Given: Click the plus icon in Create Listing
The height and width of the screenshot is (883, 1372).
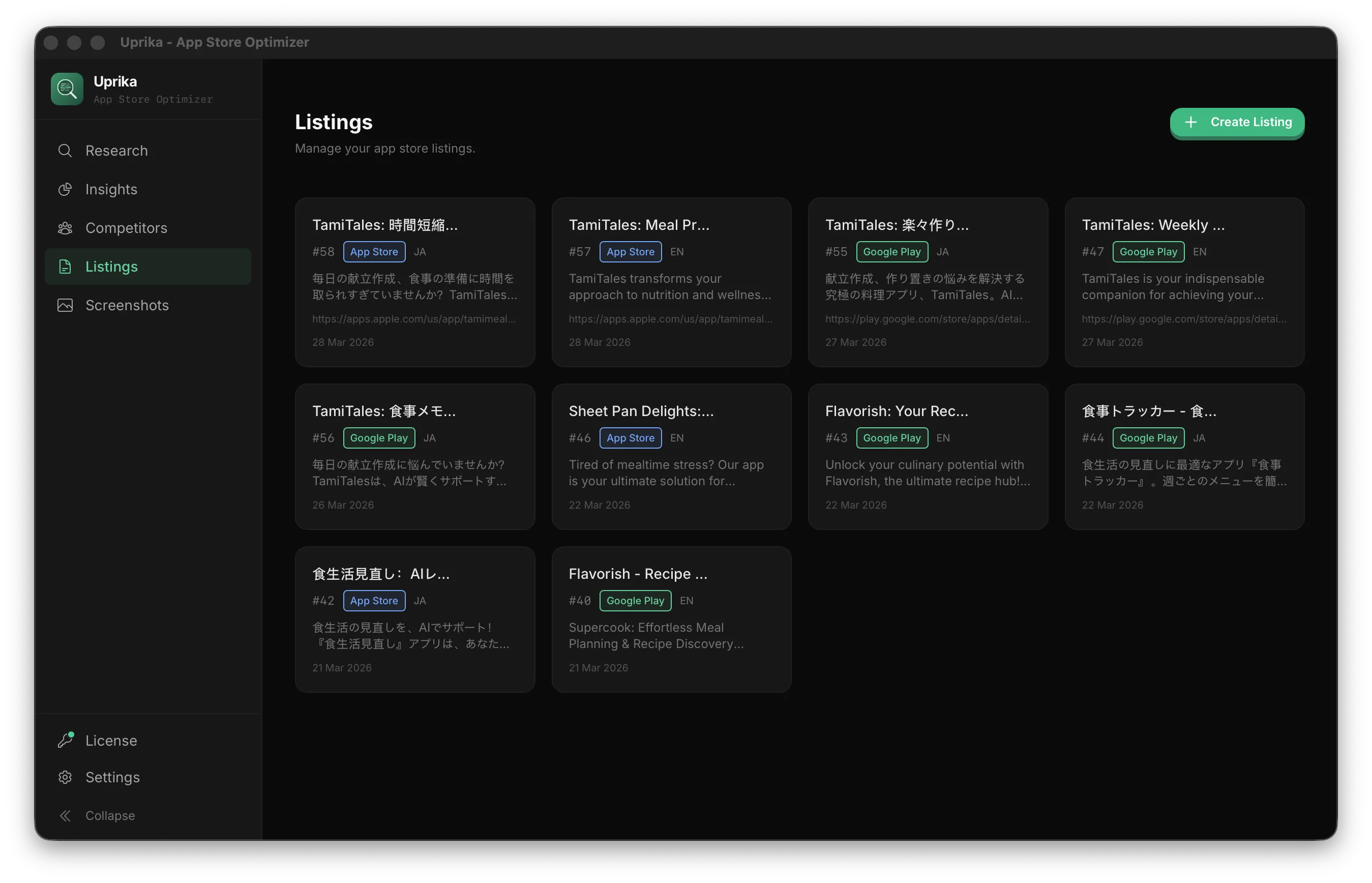Looking at the screenshot, I should 1190,122.
